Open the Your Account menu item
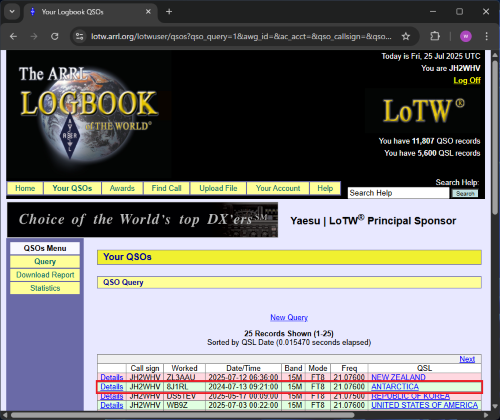The width and height of the screenshot is (500, 420). click(278, 188)
